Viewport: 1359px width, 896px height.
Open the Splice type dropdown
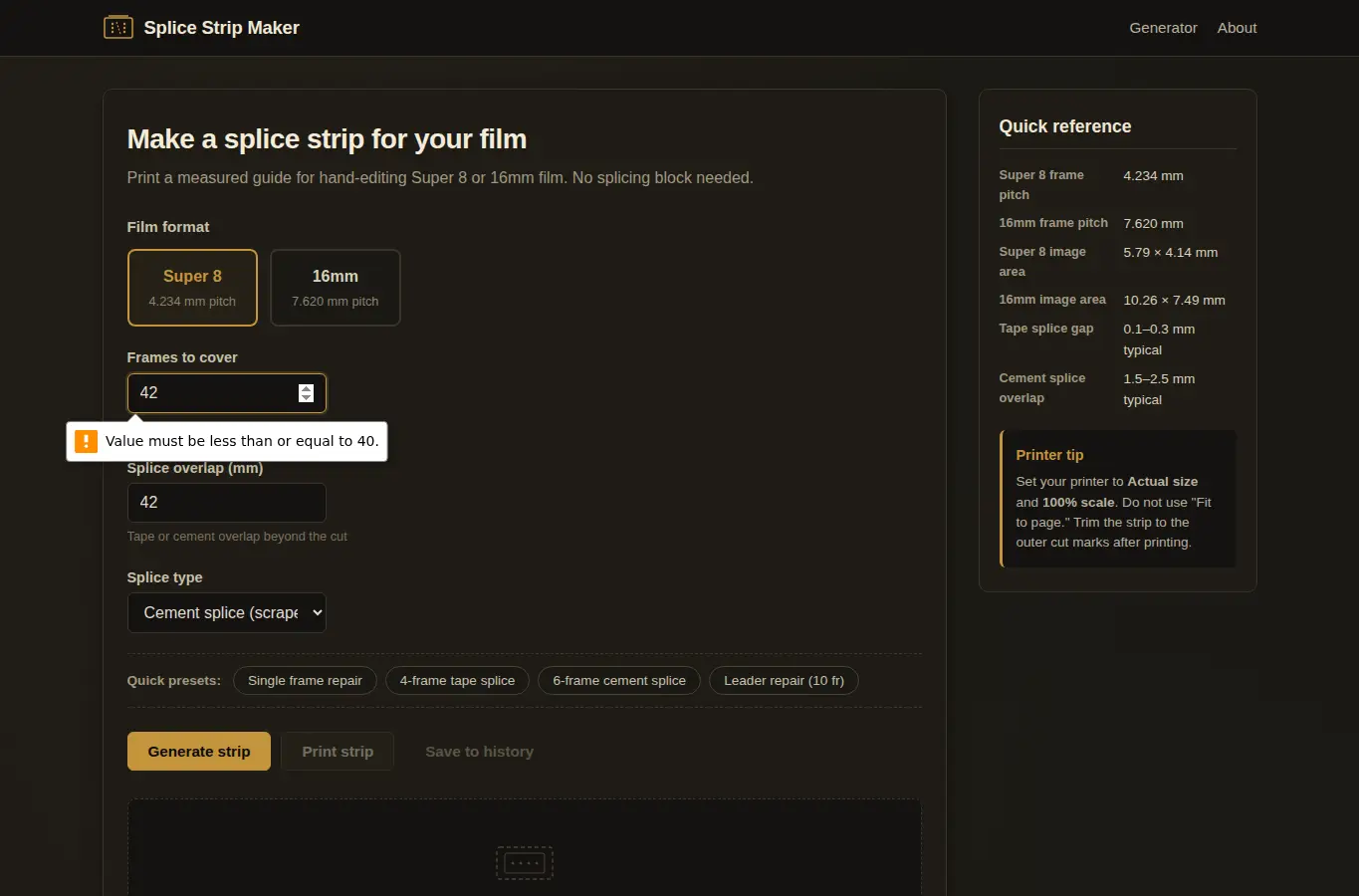[x=227, y=613]
